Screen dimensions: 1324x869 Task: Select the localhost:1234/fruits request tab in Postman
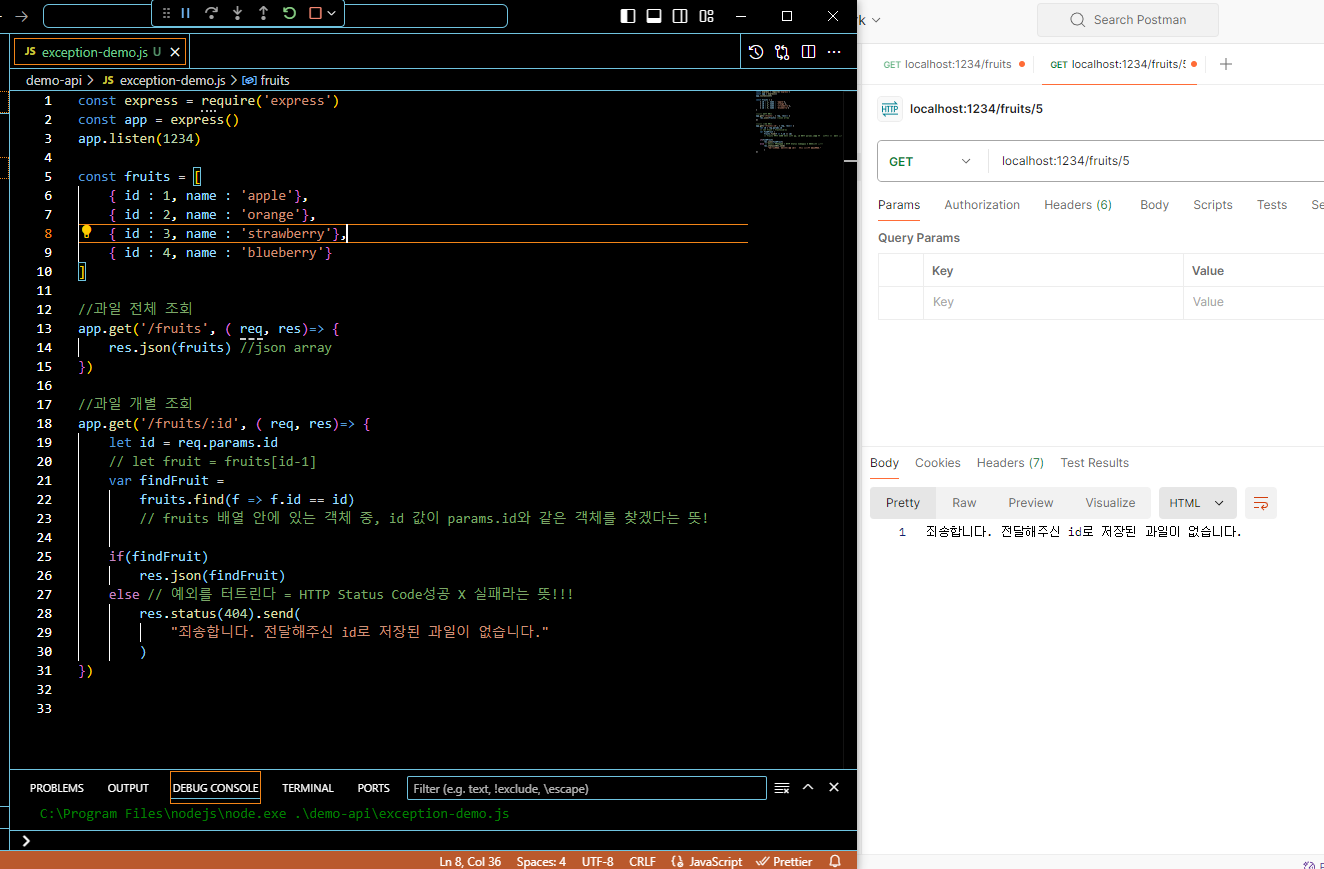click(x=953, y=64)
